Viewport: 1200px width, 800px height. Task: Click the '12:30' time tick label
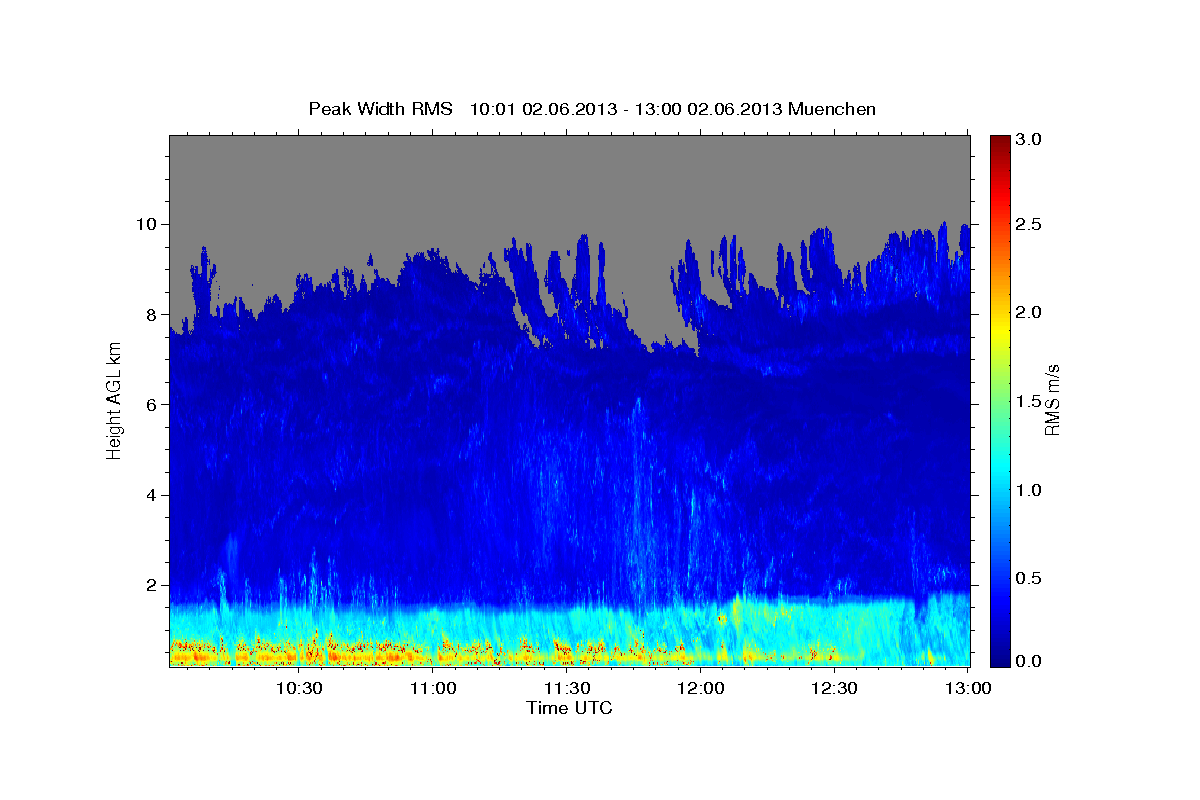click(835, 688)
